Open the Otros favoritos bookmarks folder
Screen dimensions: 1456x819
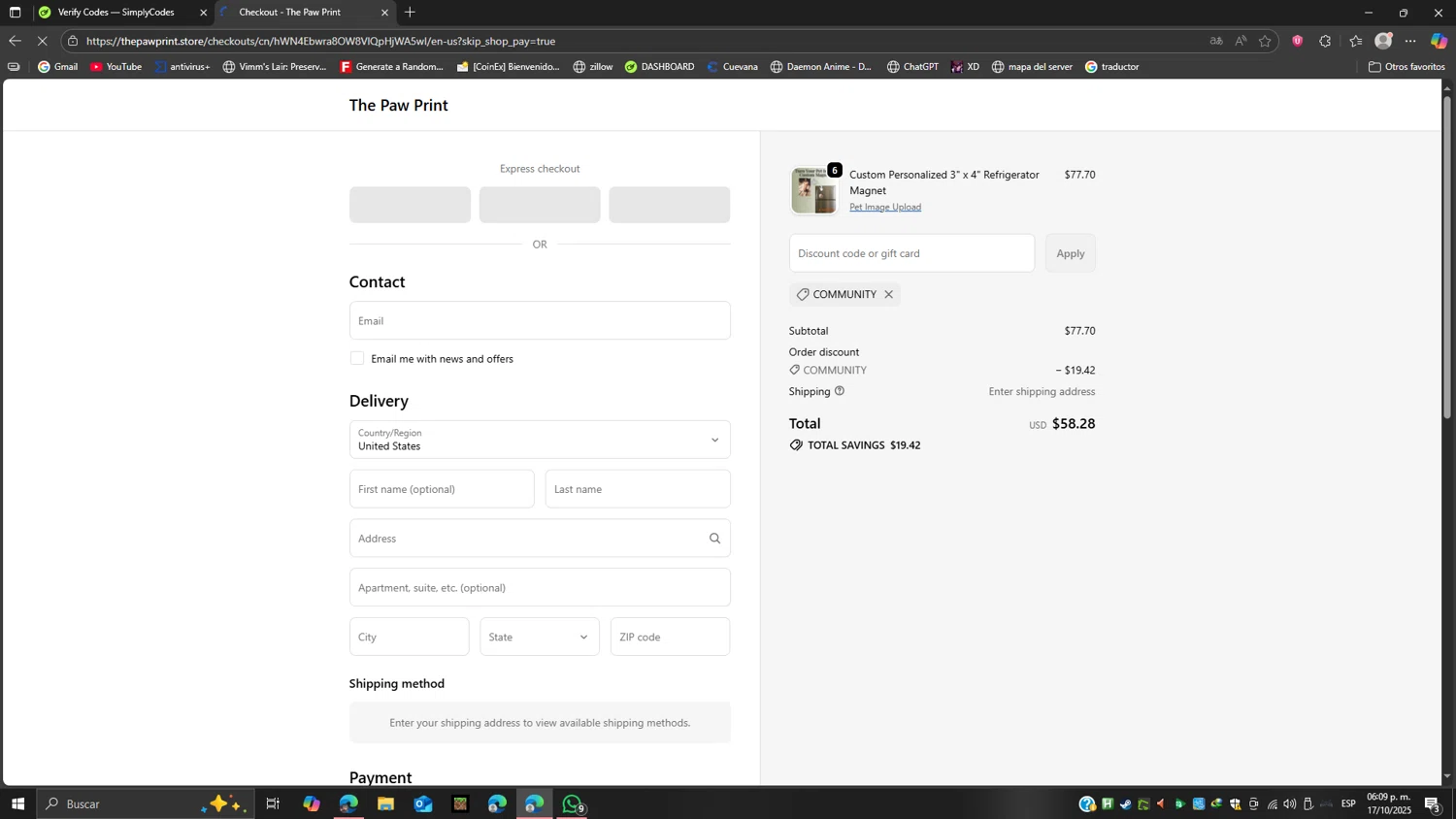[1406, 67]
